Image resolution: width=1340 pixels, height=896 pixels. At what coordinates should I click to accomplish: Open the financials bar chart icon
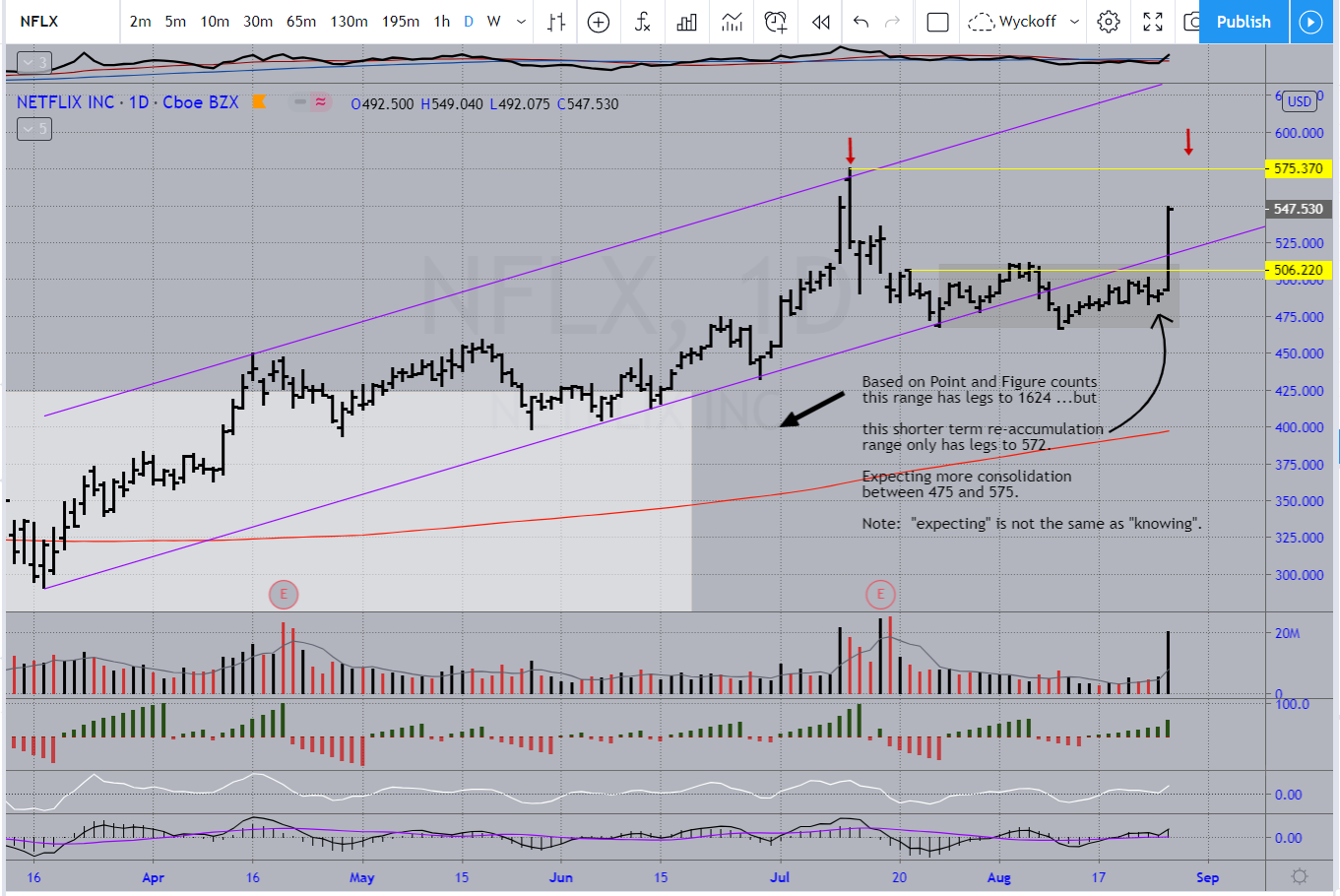(x=687, y=22)
